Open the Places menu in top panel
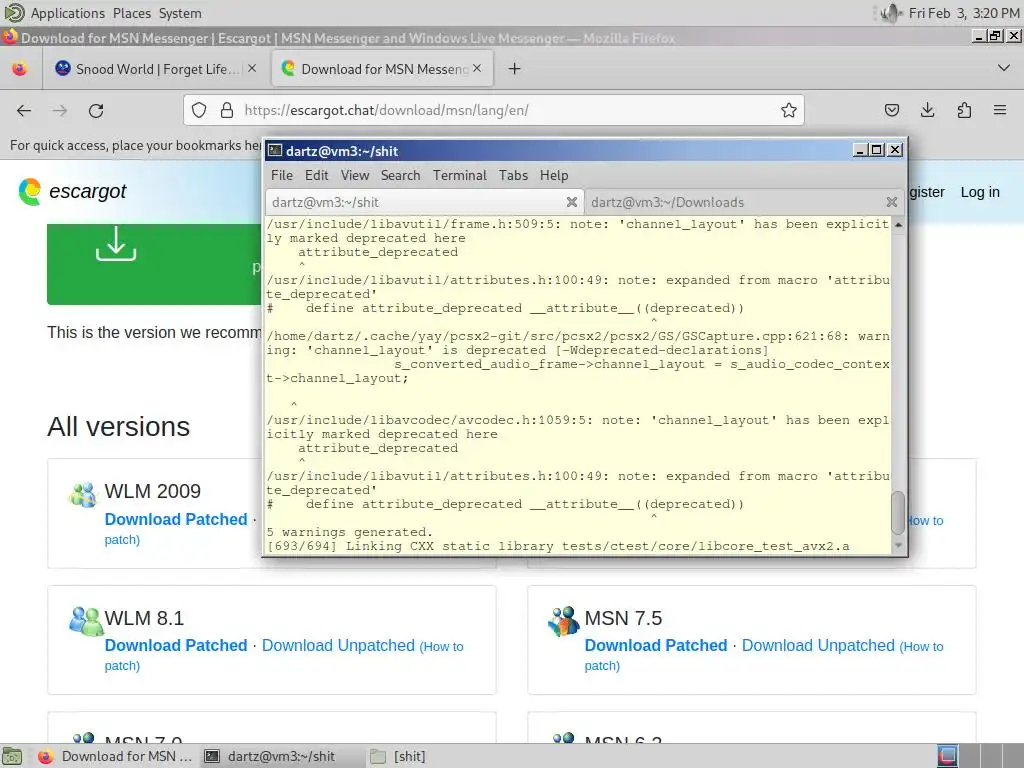The height and width of the screenshot is (768, 1024). (131, 13)
